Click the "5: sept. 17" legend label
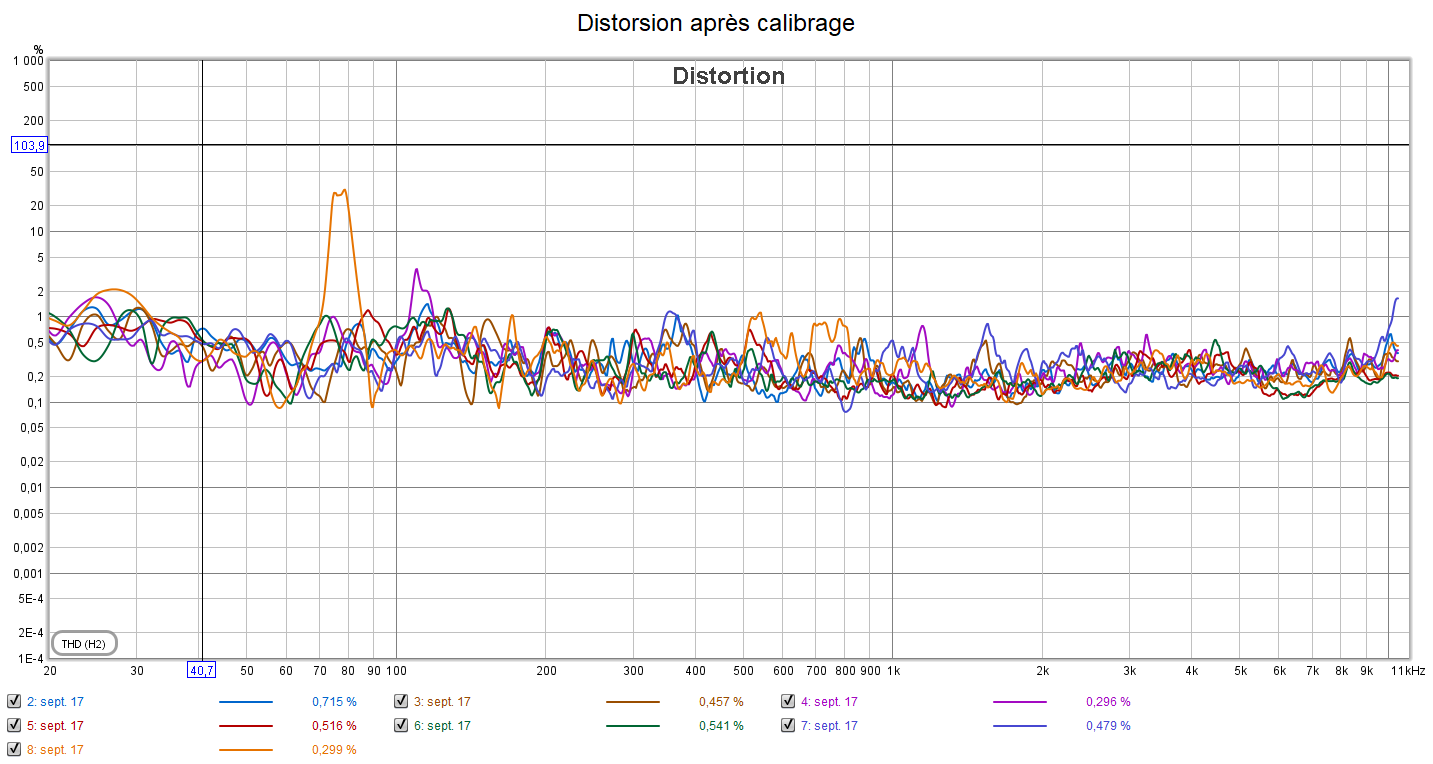The height and width of the screenshot is (764, 1433). point(55,726)
